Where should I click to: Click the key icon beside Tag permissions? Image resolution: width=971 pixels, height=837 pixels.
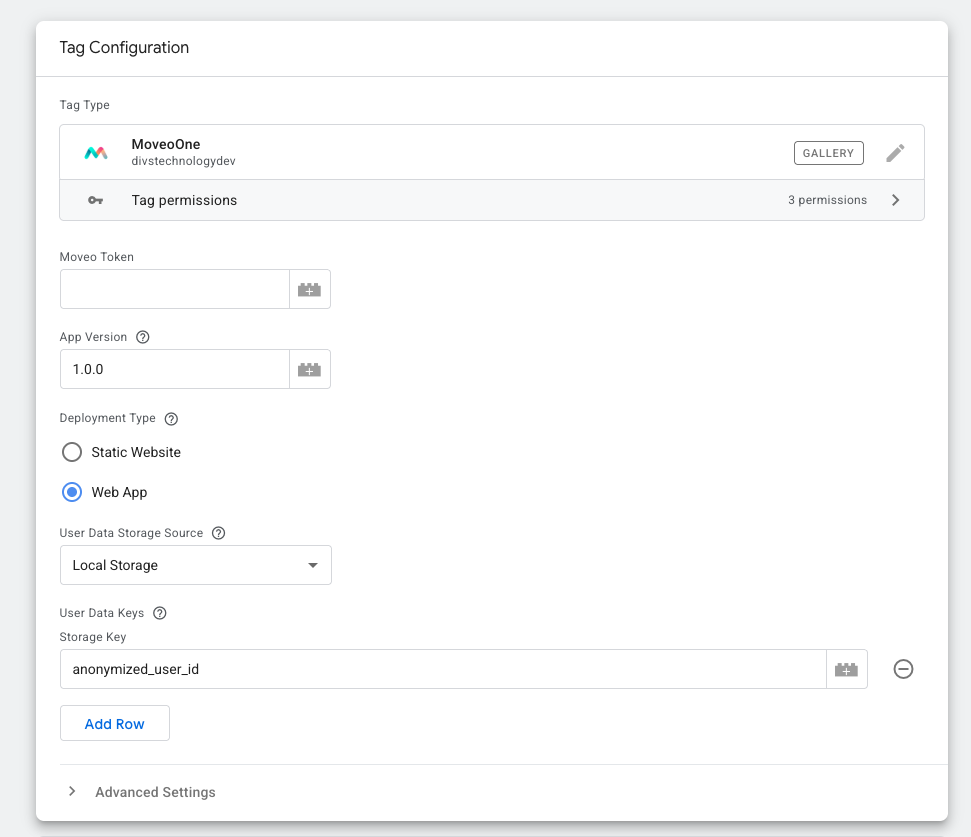point(95,200)
